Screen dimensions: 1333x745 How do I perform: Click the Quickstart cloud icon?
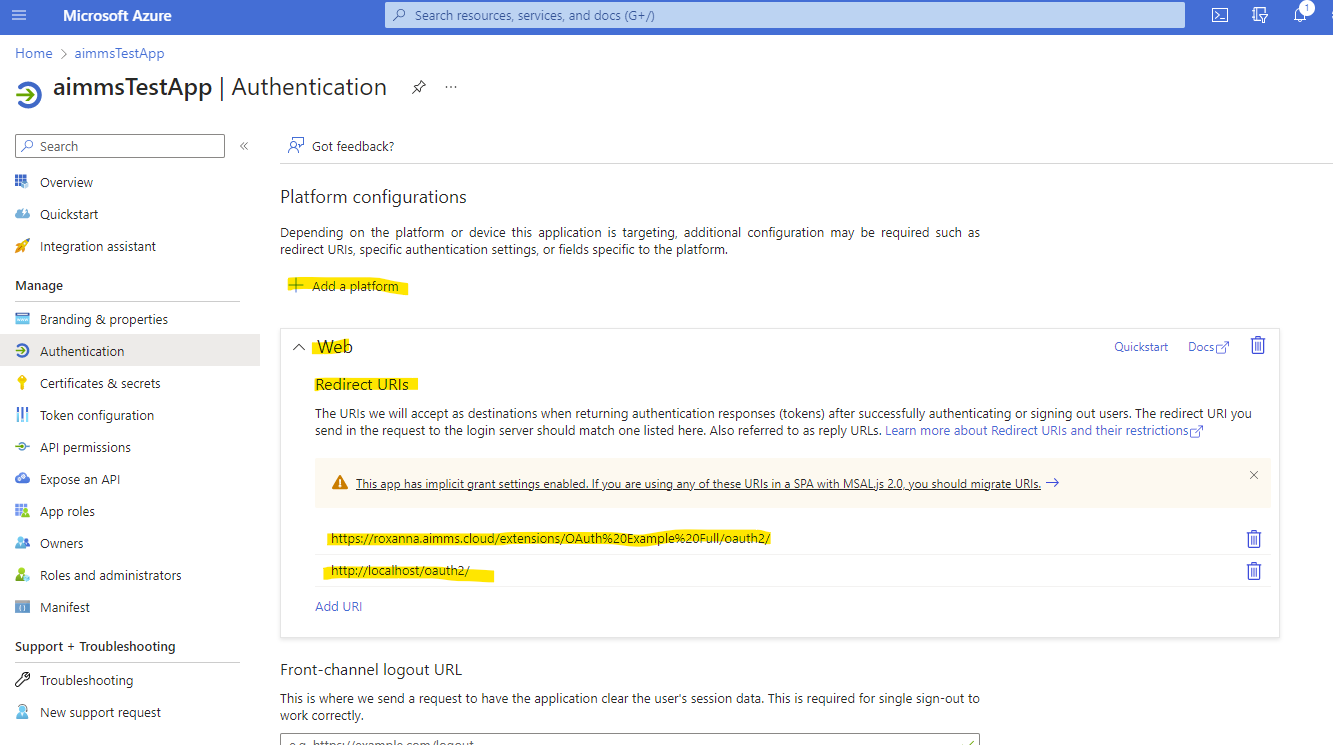coord(22,214)
